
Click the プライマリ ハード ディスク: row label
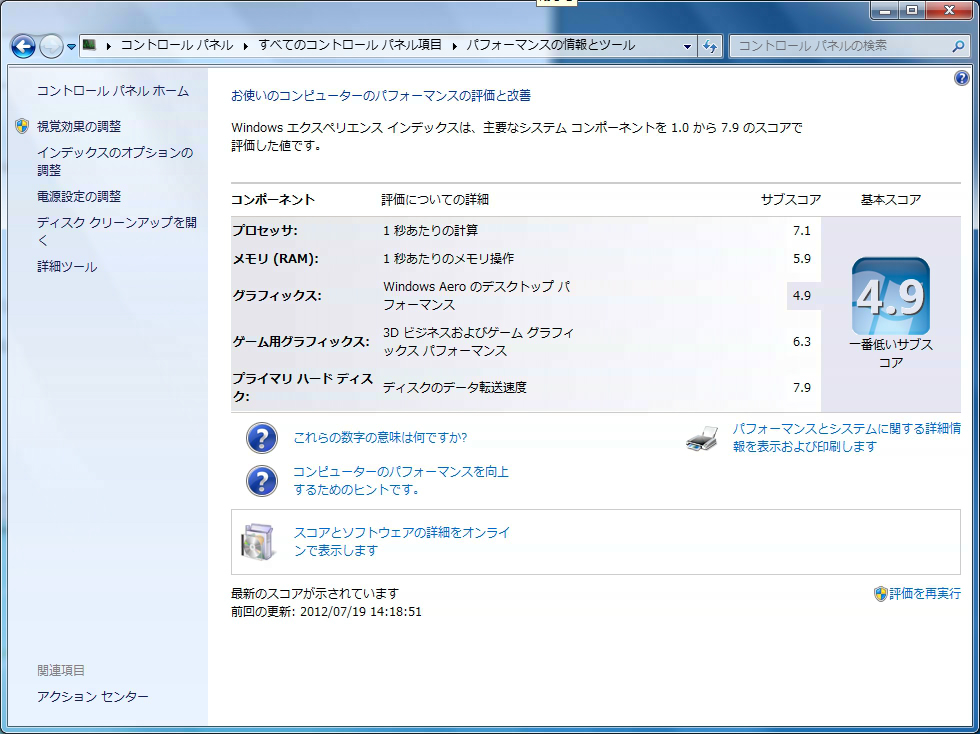[x=303, y=388]
